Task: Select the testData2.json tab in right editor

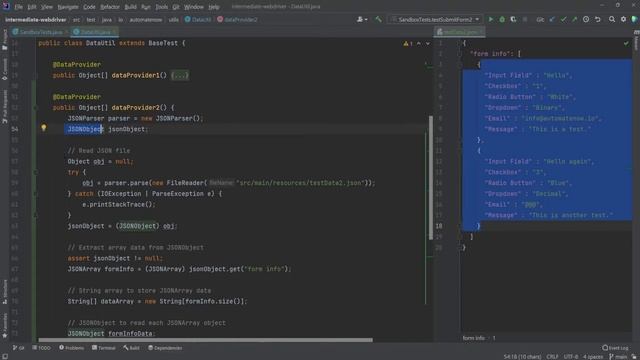Action: [460, 32]
